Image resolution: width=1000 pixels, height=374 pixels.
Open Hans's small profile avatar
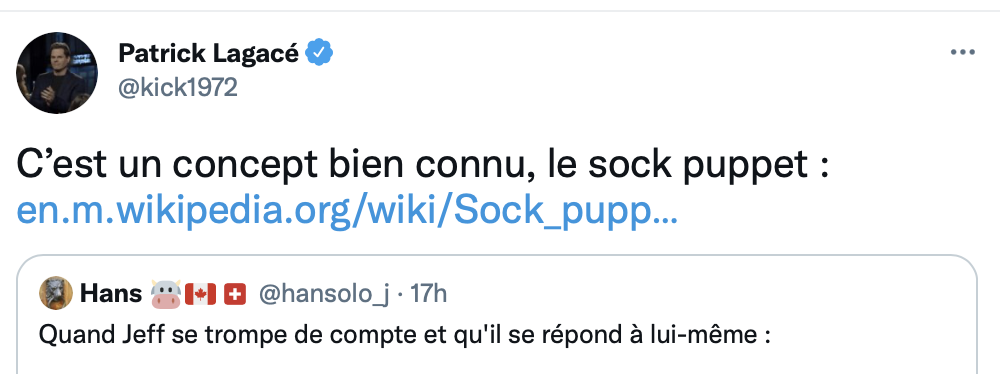pos(56,294)
